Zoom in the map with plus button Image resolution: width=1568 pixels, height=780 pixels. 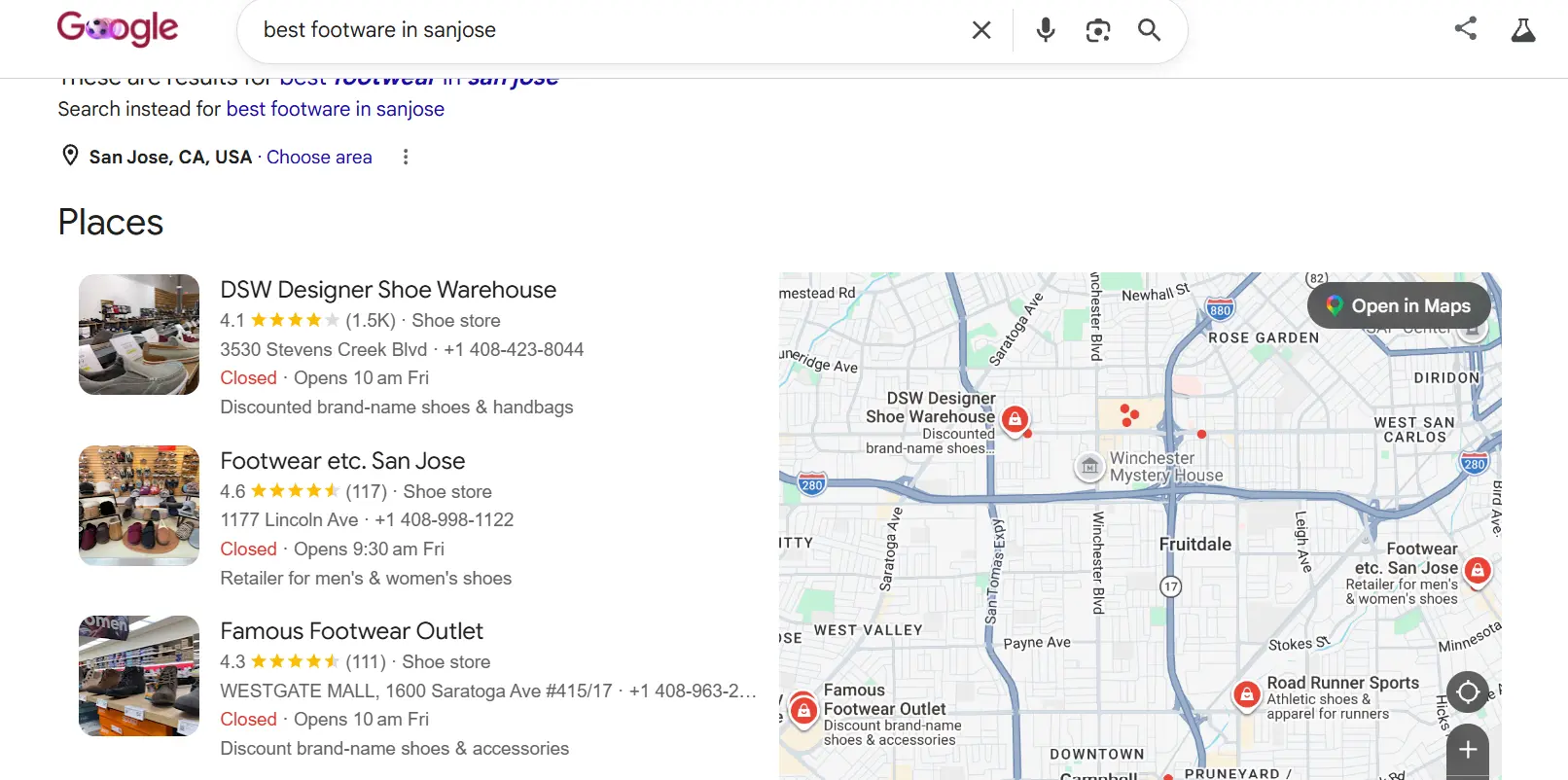point(1468,750)
